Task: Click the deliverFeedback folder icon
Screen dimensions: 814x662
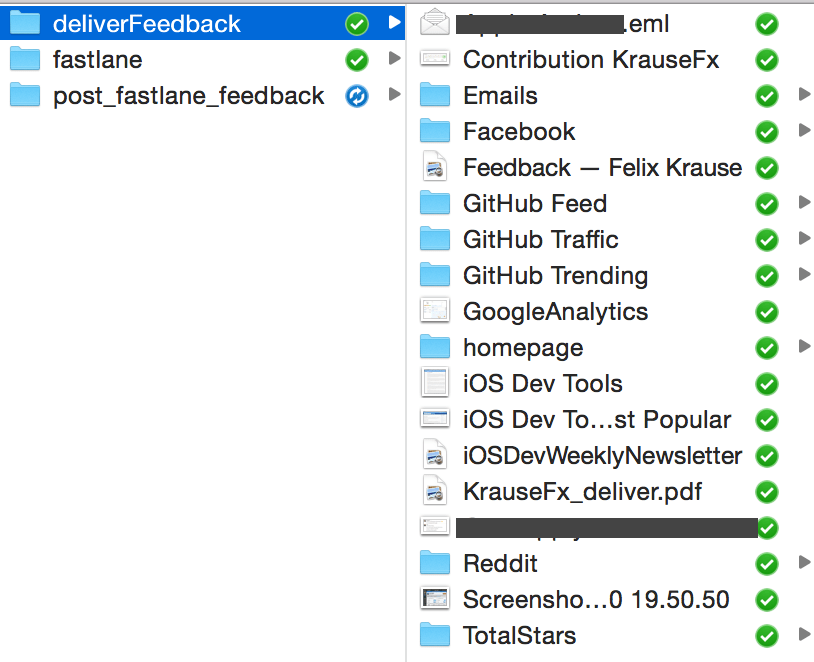Action: pos(24,23)
